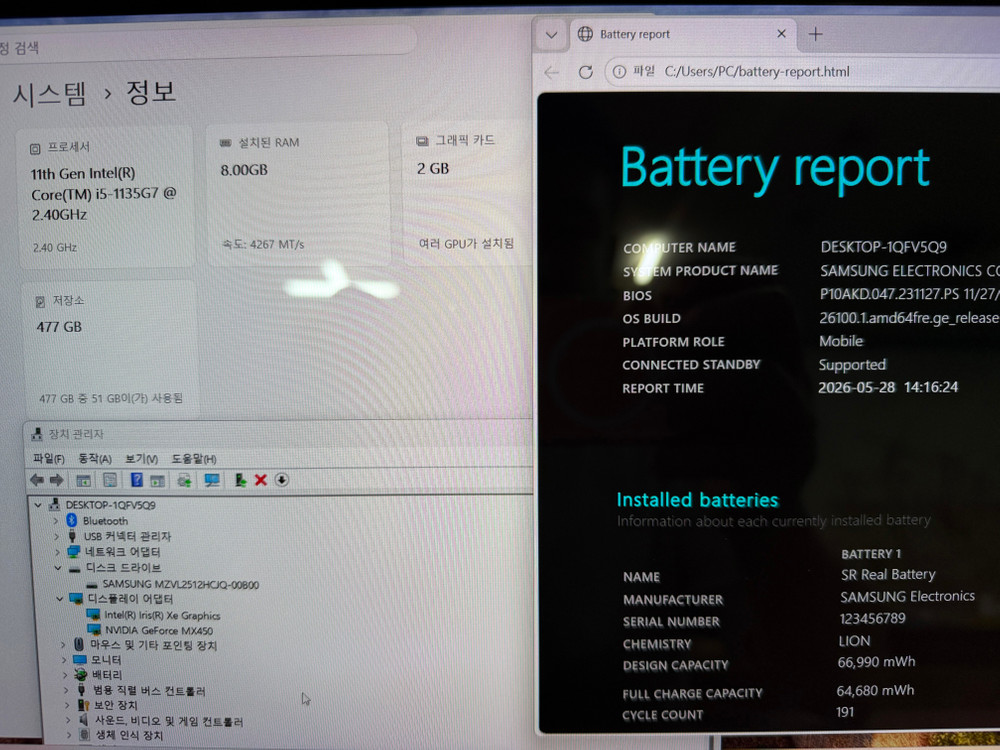
Task: Click the 네트워크 어댑터 network icon
Action: (74, 551)
